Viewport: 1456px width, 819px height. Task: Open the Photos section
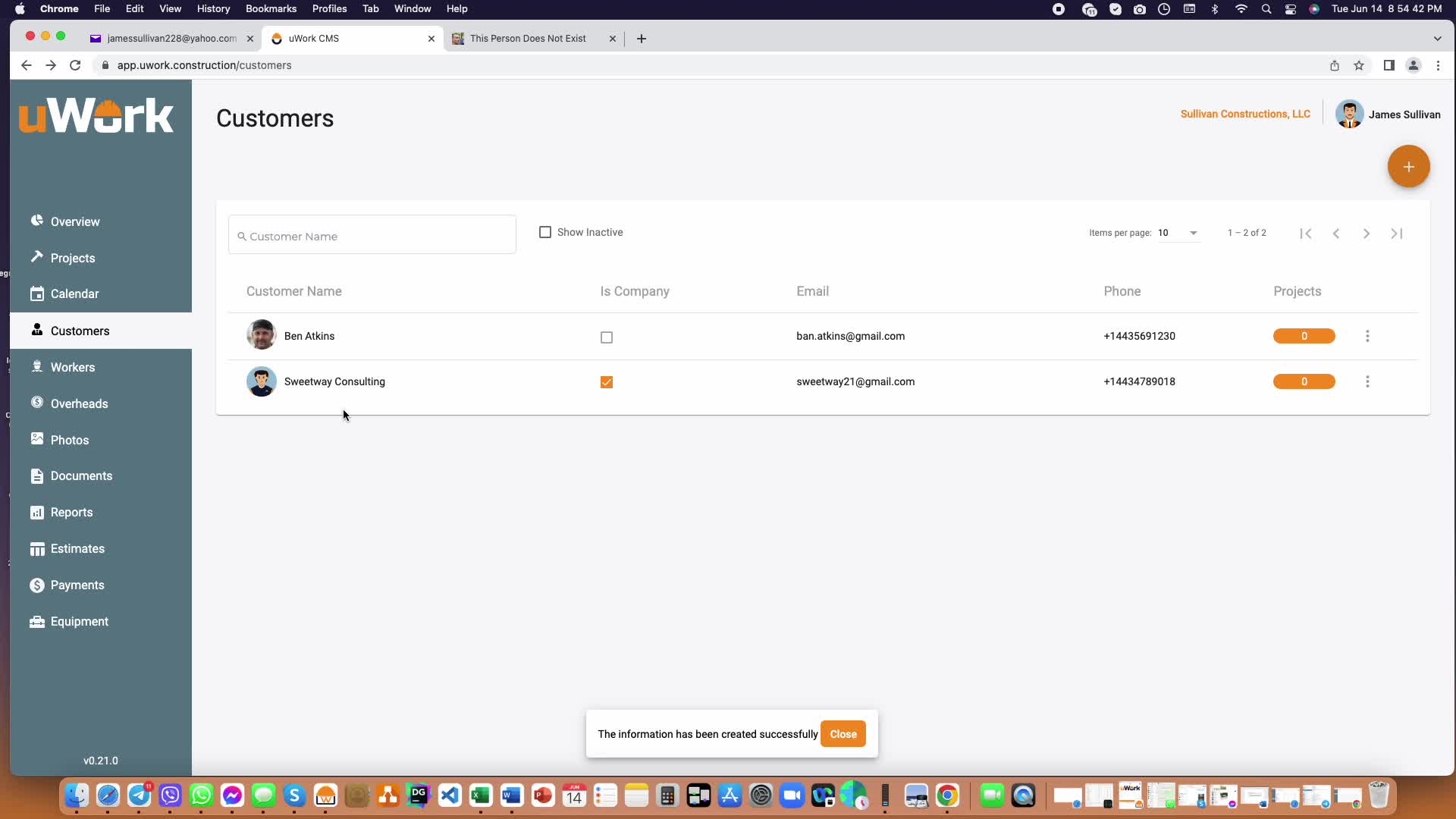pyautogui.click(x=69, y=439)
